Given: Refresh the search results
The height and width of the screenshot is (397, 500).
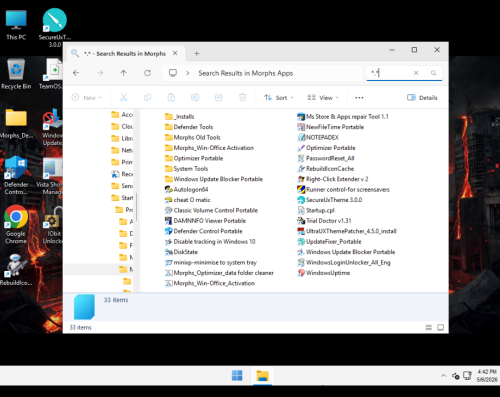Looking at the screenshot, I should point(147,73).
